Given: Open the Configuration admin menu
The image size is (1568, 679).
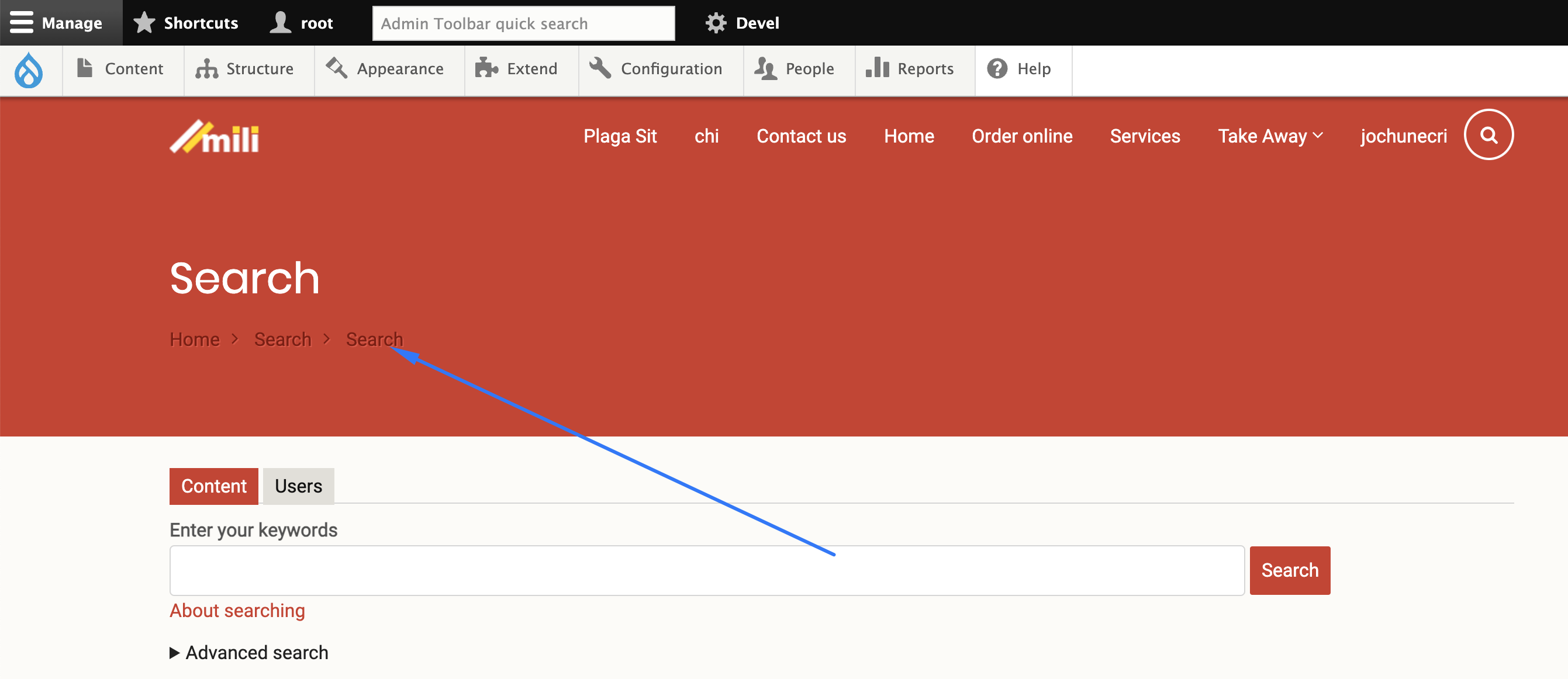Looking at the screenshot, I should point(656,69).
